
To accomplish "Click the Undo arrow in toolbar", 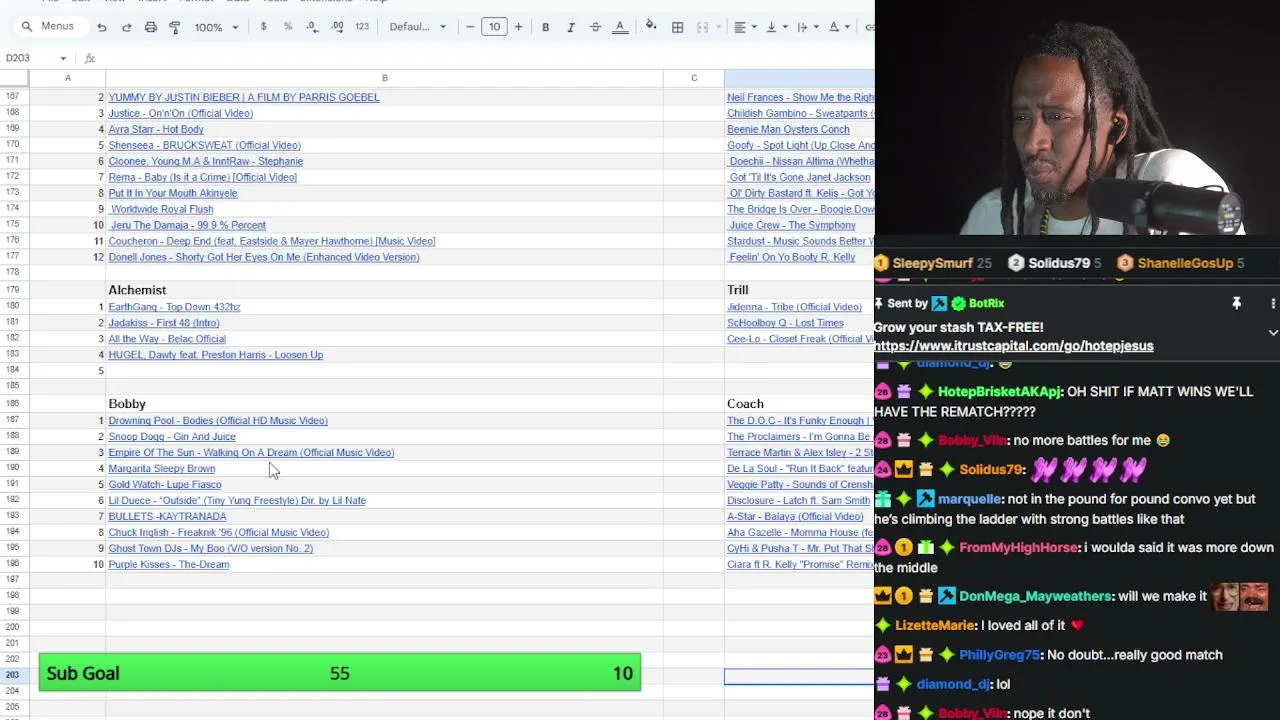I will 102,27.
